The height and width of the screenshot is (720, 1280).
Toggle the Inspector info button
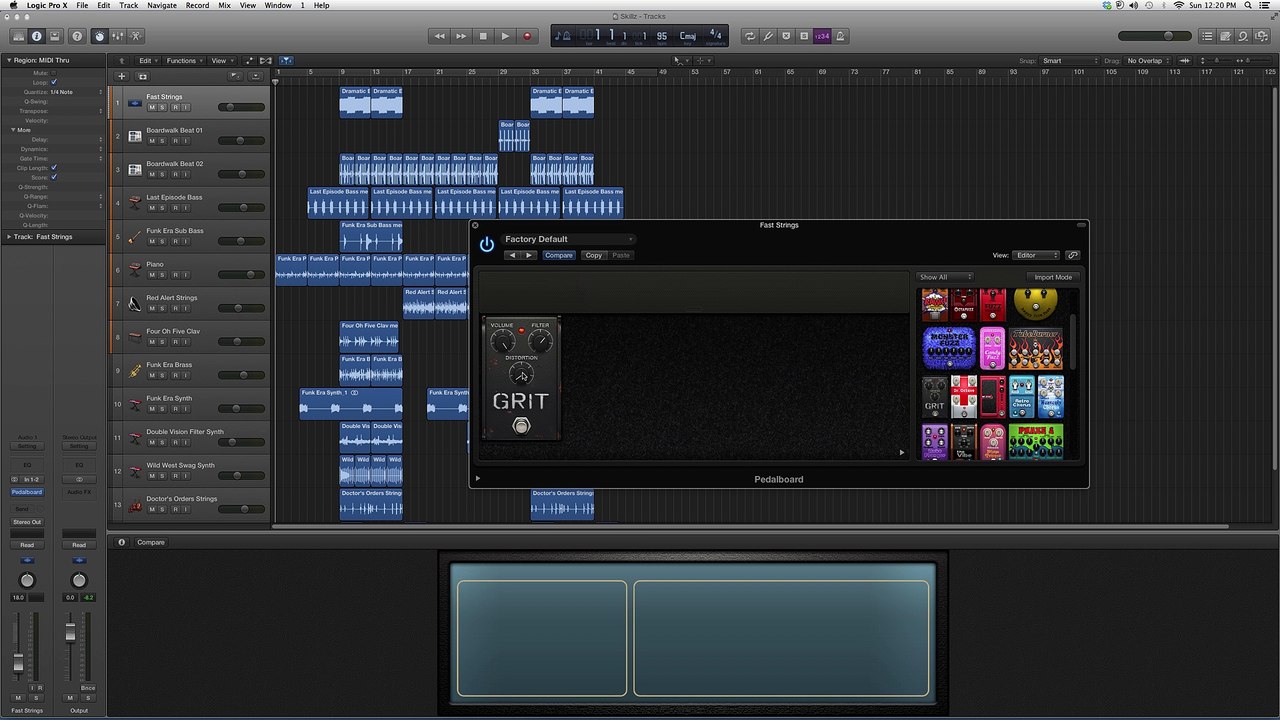(x=37, y=36)
